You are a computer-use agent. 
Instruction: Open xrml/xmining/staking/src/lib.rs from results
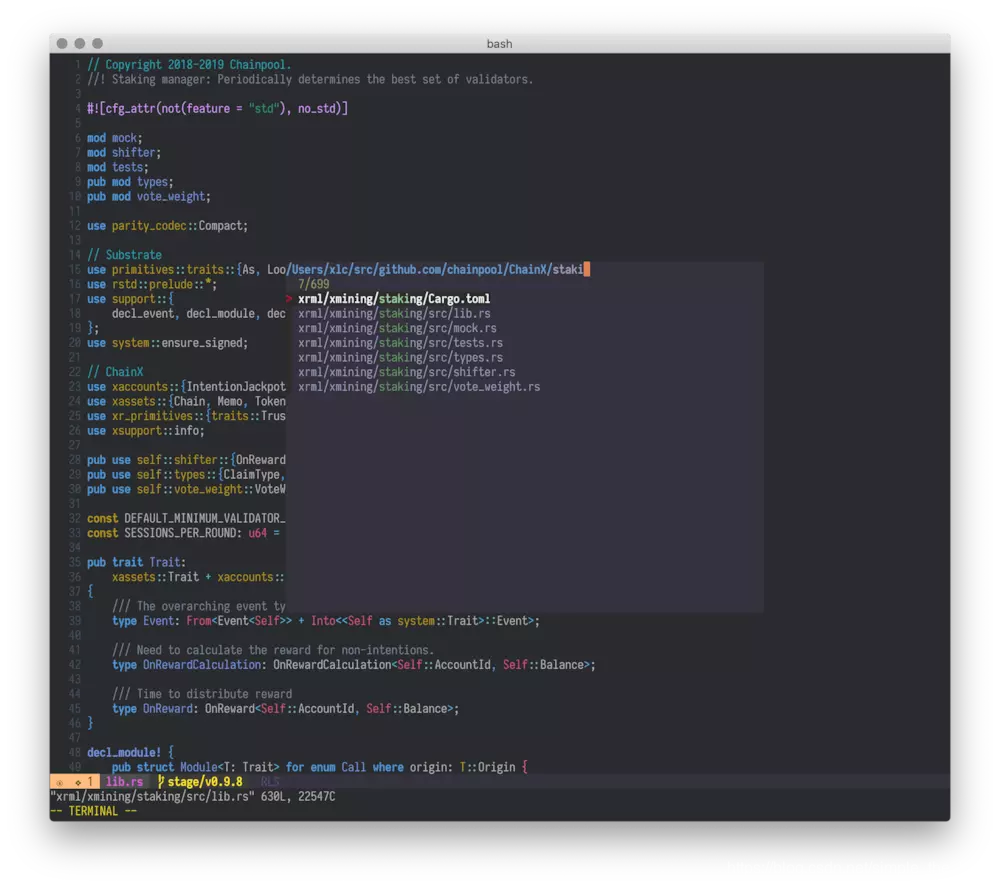click(394, 314)
